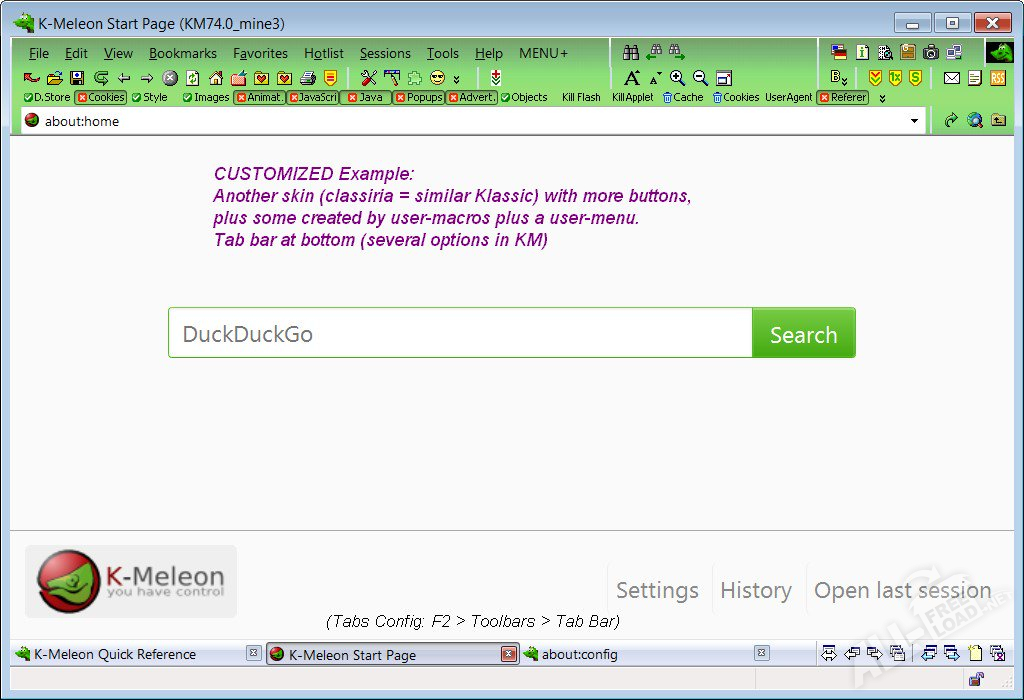Expand the privacy bar overflow chevron
The image size is (1024, 700).
pos(882,98)
